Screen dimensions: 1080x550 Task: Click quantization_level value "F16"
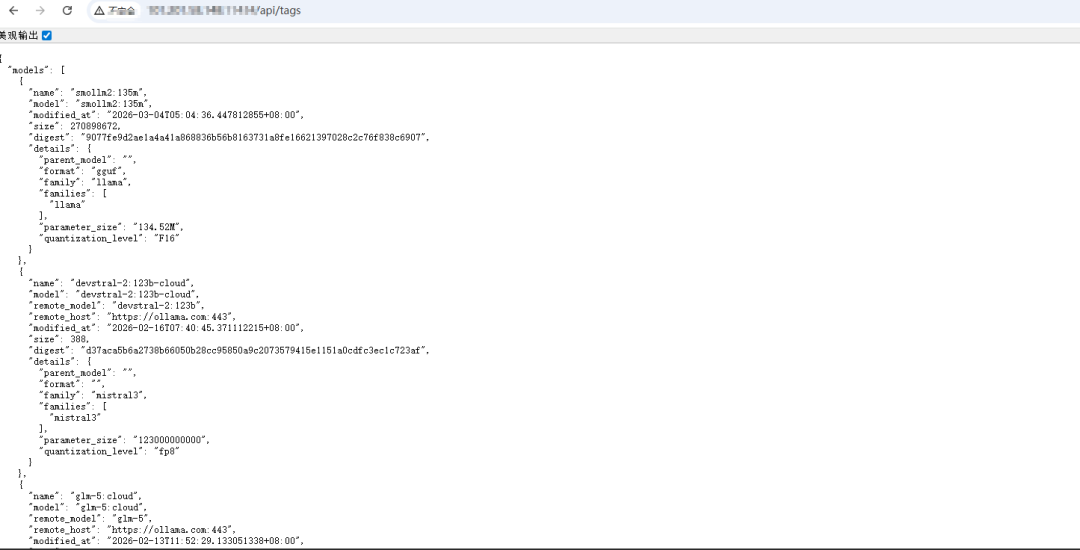(165, 238)
